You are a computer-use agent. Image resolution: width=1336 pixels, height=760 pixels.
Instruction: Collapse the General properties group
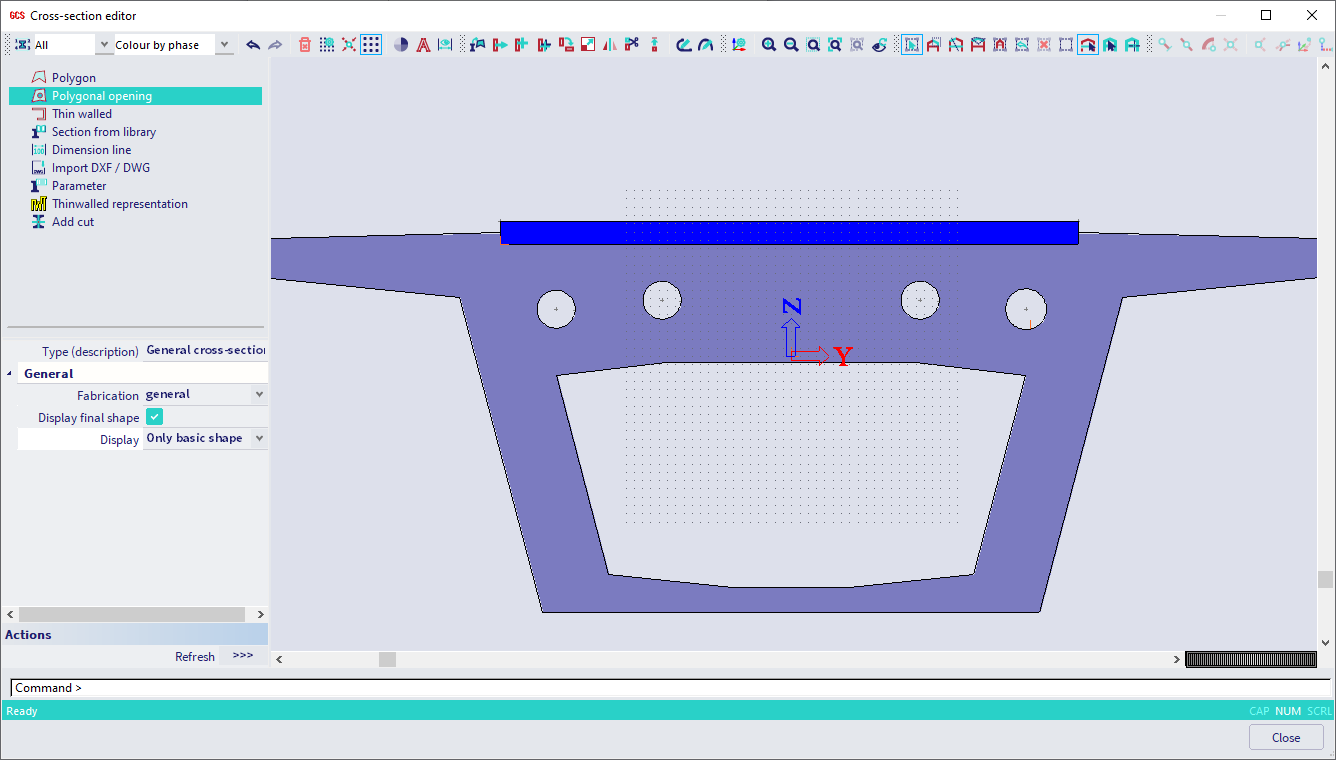(10, 374)
